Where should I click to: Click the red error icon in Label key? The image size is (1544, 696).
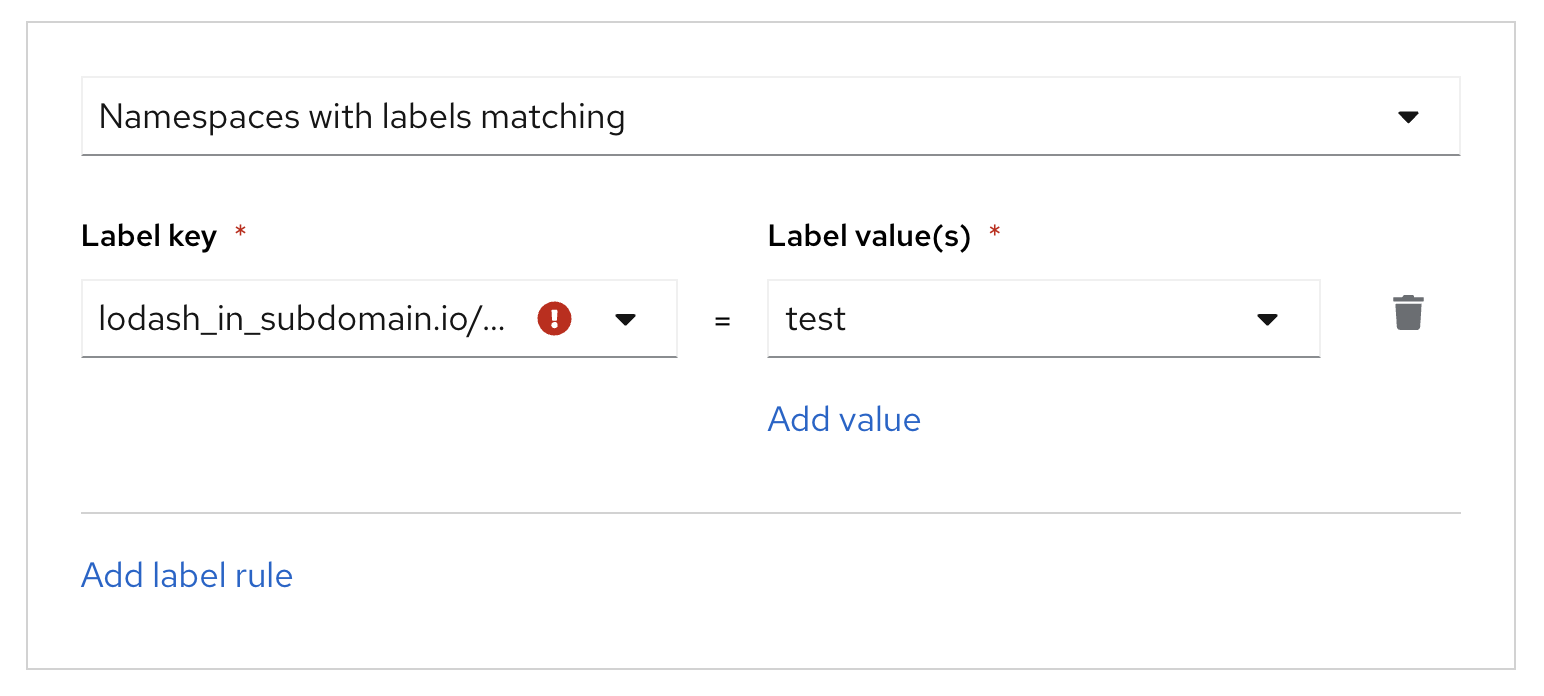[x=554, y=319]
